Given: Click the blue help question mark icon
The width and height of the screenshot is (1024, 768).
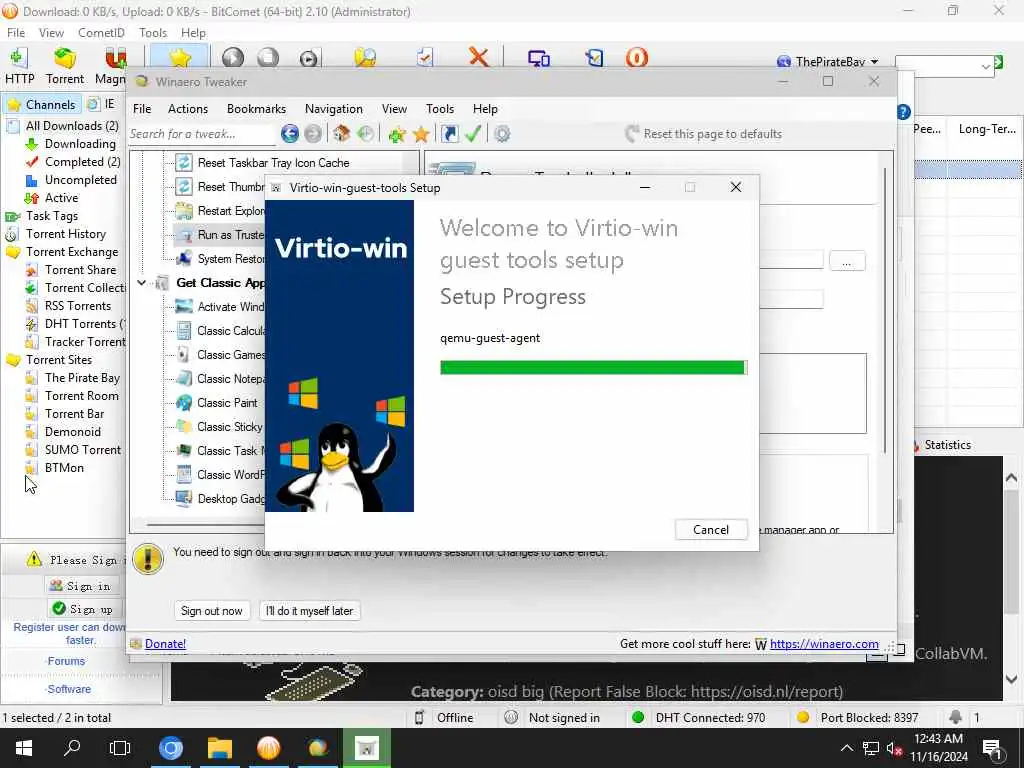Looking at the screenshot, I should pyautogui.click(x=904, y=112).
